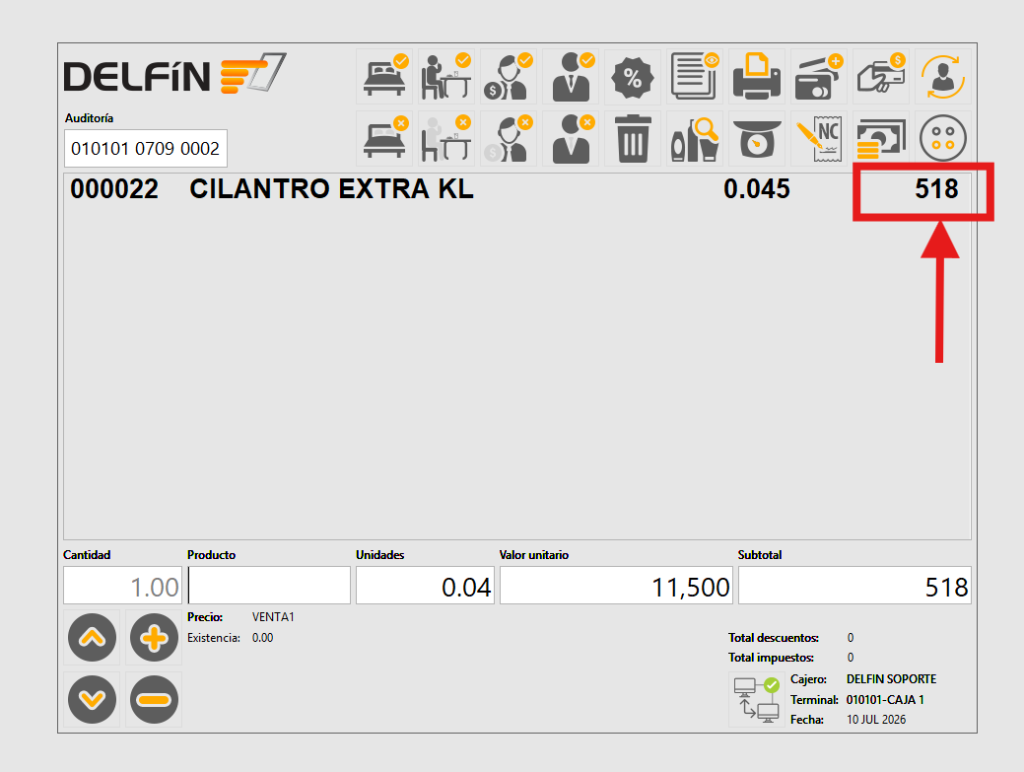Click the printer icon
Image resolution: width=1024 pixels, height=772 pixels.
pyautogui.click(x=757, y=77)
